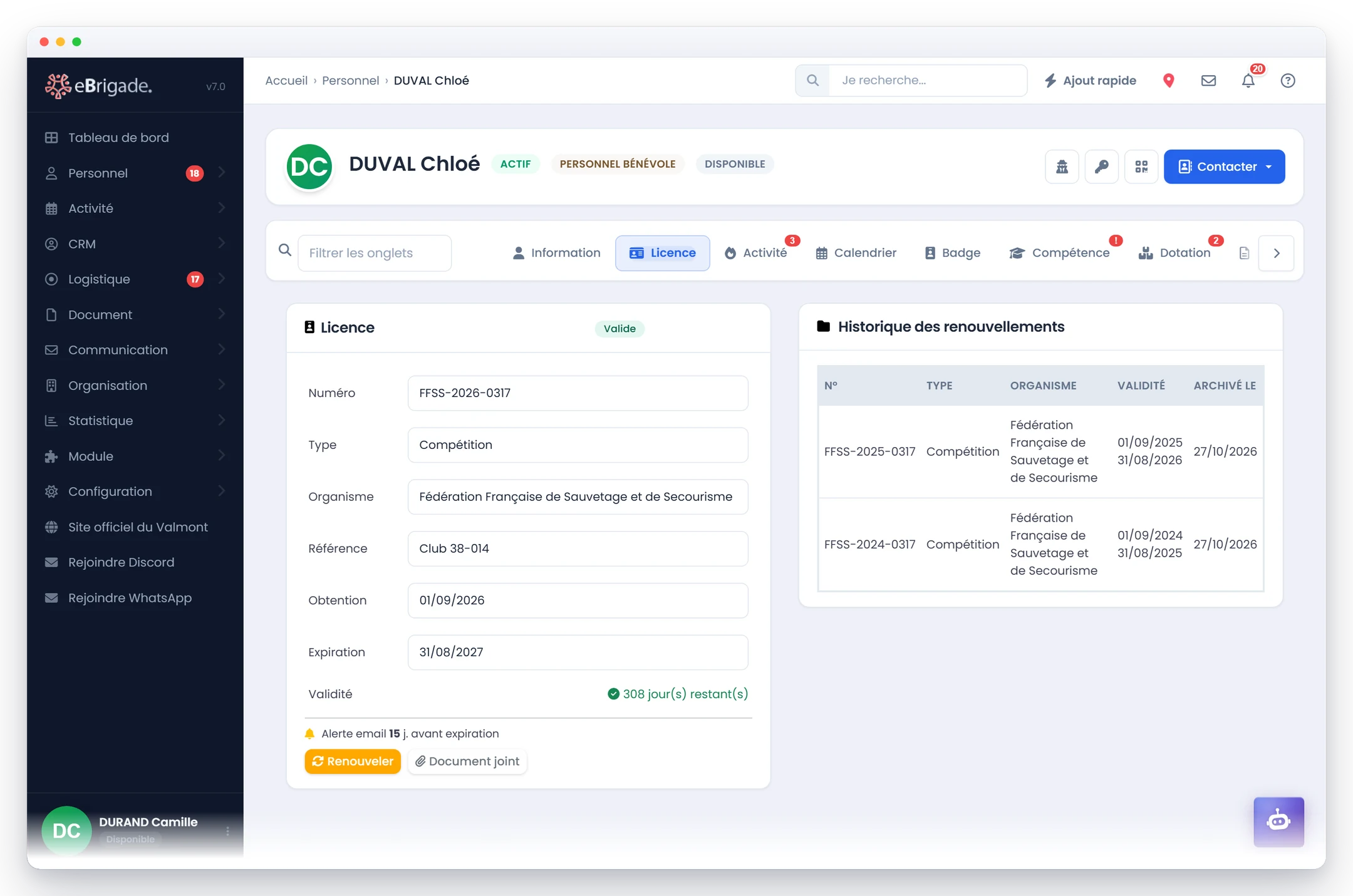
Task: Open user menu dots beside DURAND Camille
Action: tap(227, 831)
